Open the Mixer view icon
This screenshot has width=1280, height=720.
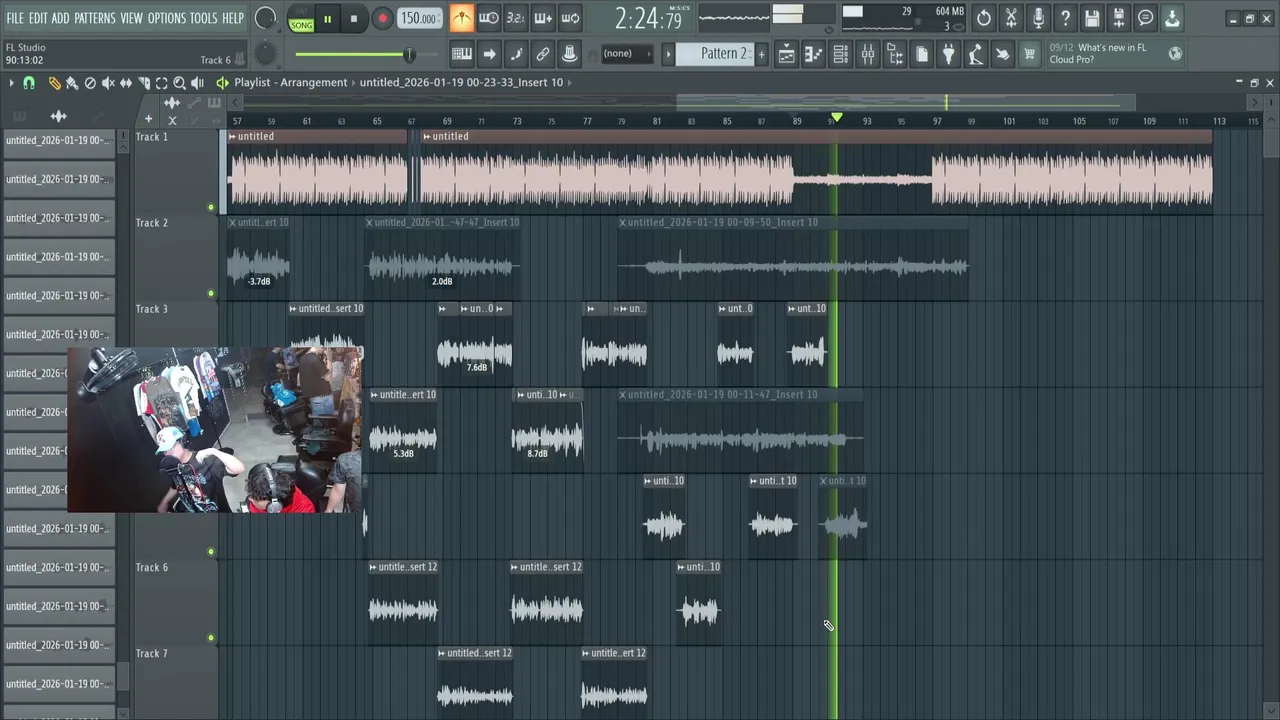(868, 55)
